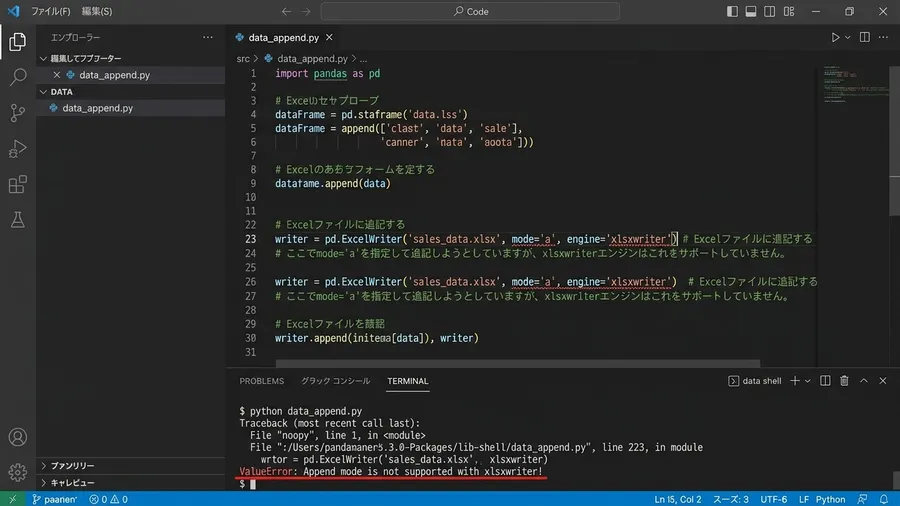Image resolution: width=900 pixels, height=506 pixels.
Task: Change the UTF-8 encoding setting
Action: 774,499
